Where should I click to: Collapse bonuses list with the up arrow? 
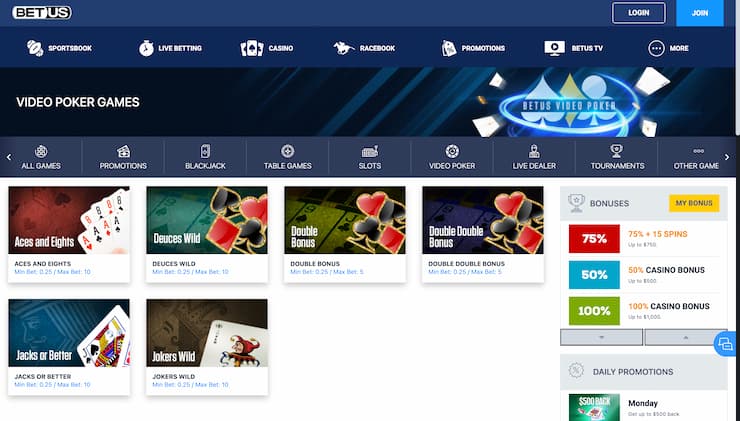coord(686,337)
